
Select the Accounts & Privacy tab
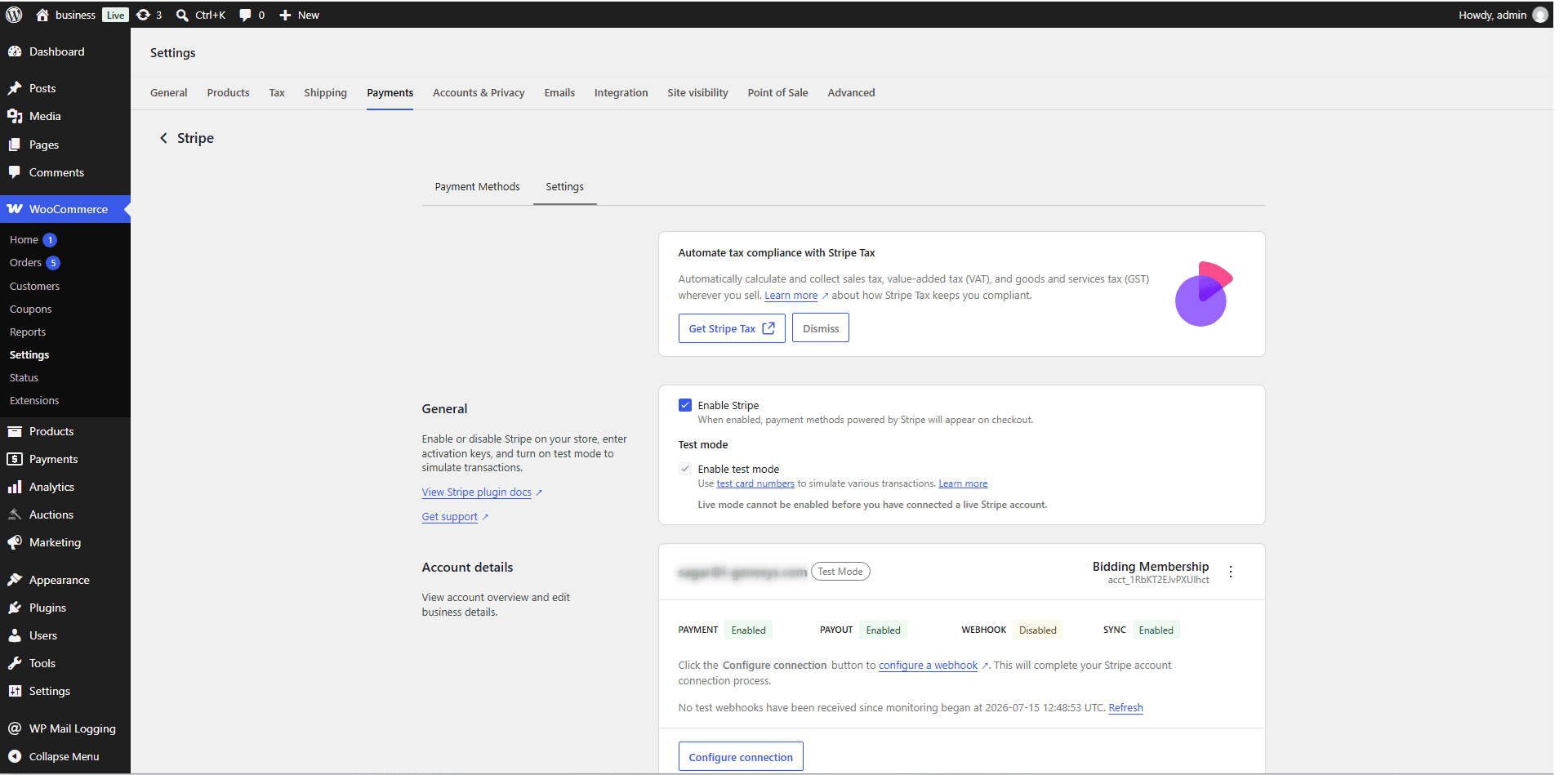coord(479,92)
